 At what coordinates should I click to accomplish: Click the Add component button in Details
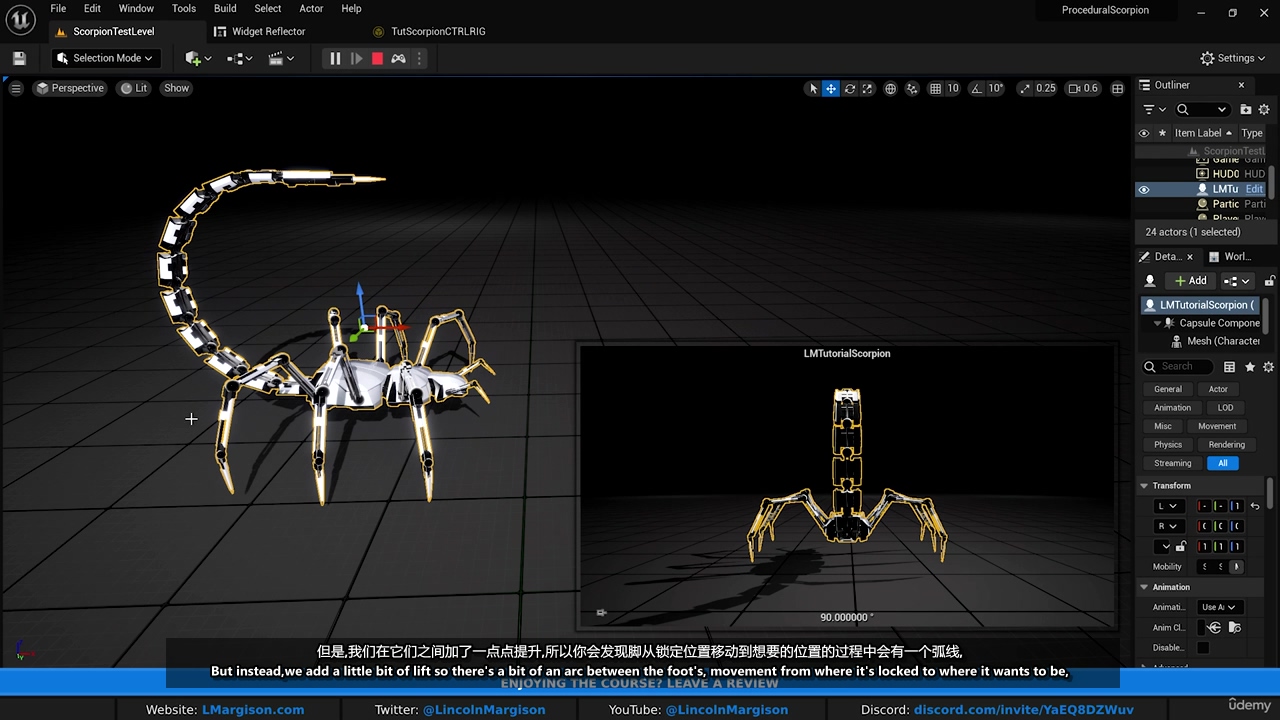tap(1190, 281)
